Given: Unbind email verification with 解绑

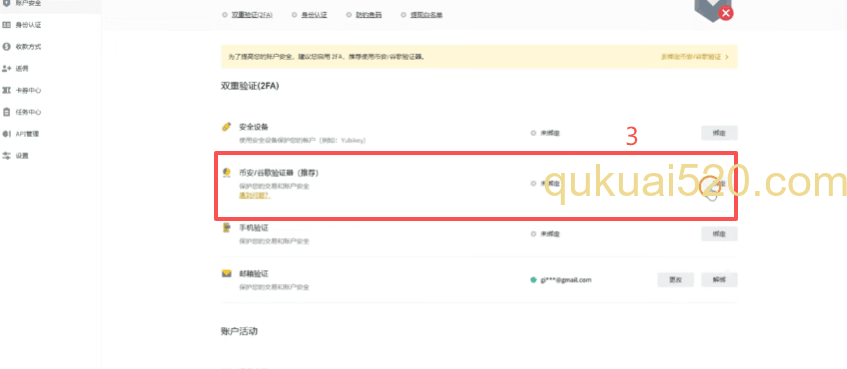Looking at the screenshot, I should click(719, 280).
